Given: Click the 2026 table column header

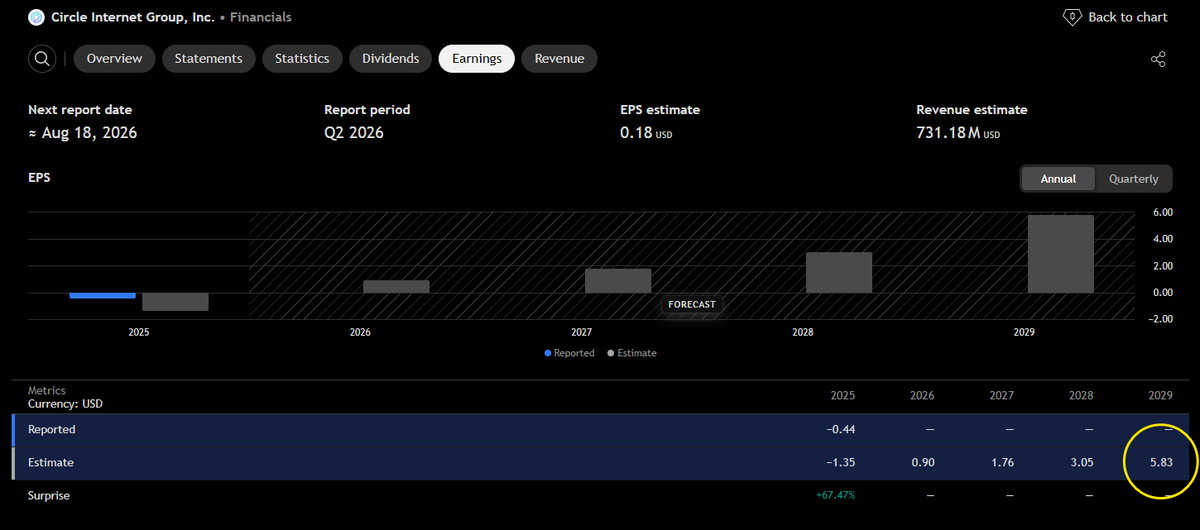Looking at the screenshot, I should click(922, 396).
